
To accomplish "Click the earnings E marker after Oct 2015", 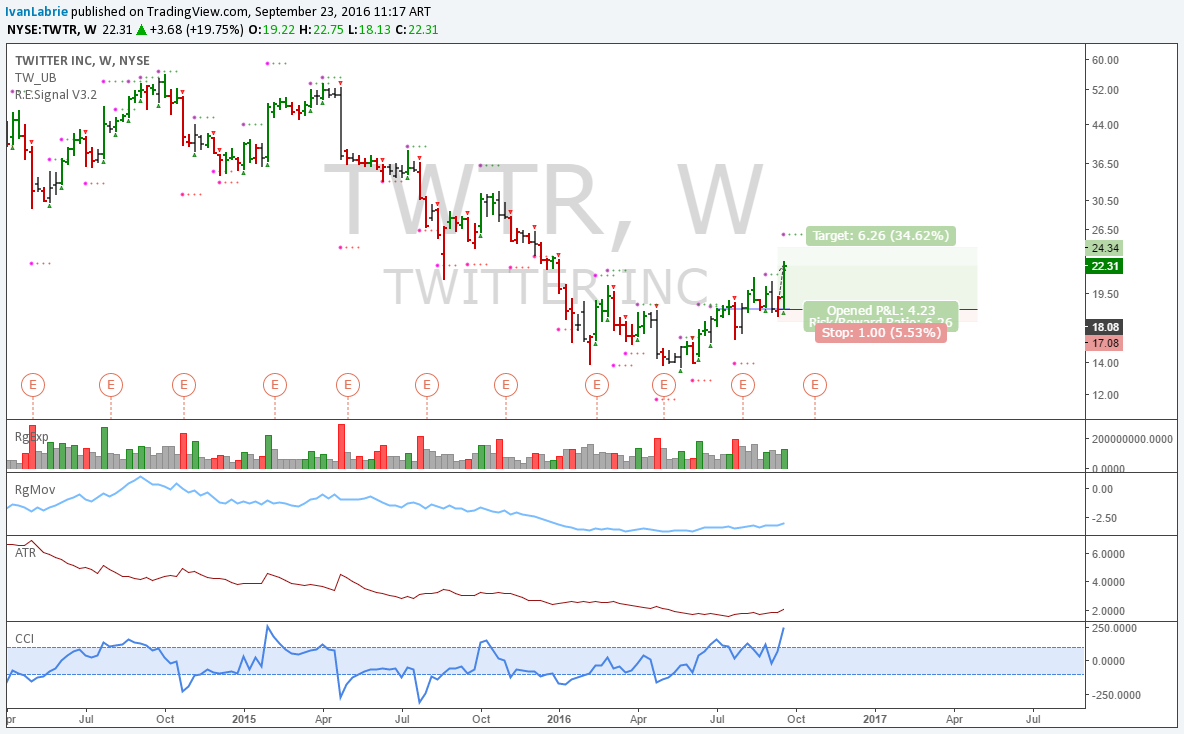I will click(506, 385).
